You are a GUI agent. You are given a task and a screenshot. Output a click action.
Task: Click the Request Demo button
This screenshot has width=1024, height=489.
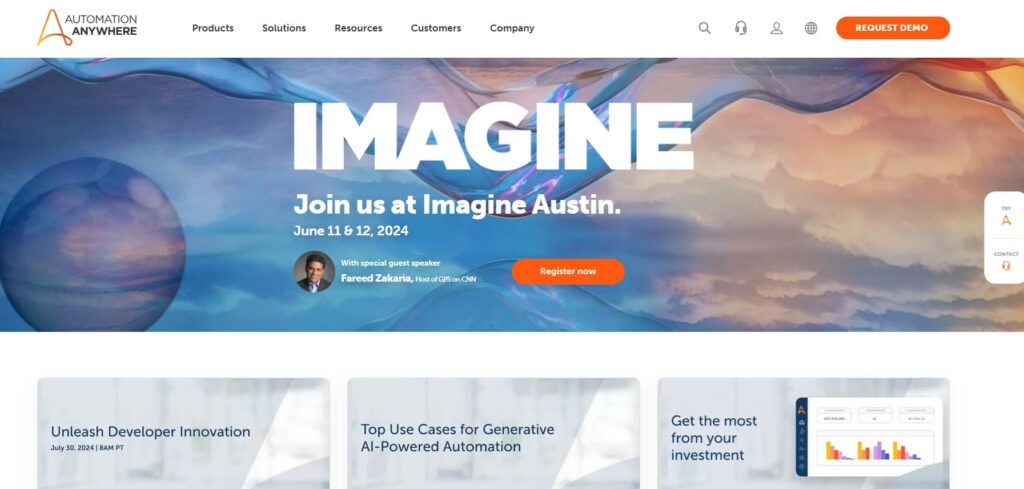pos(893,28)
